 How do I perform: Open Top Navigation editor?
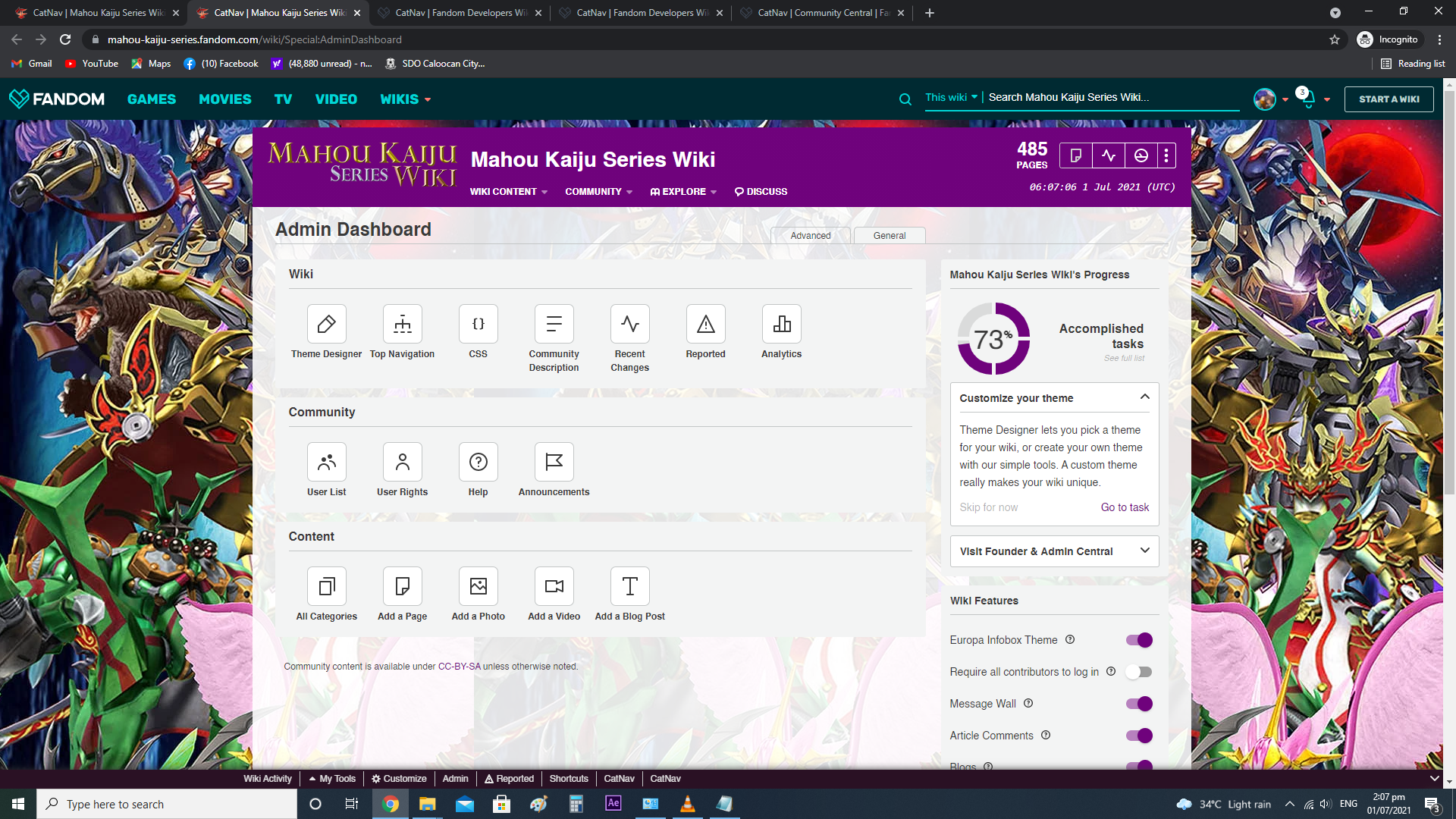402,324
